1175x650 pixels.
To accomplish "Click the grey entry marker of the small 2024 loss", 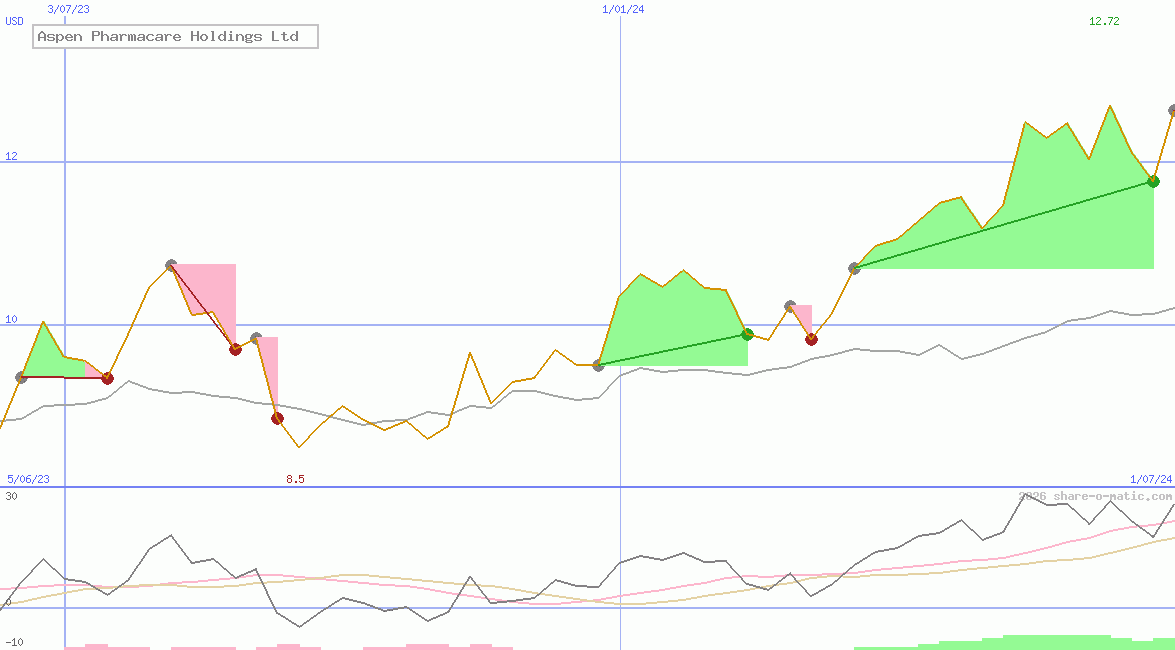I will click(790, 306).
